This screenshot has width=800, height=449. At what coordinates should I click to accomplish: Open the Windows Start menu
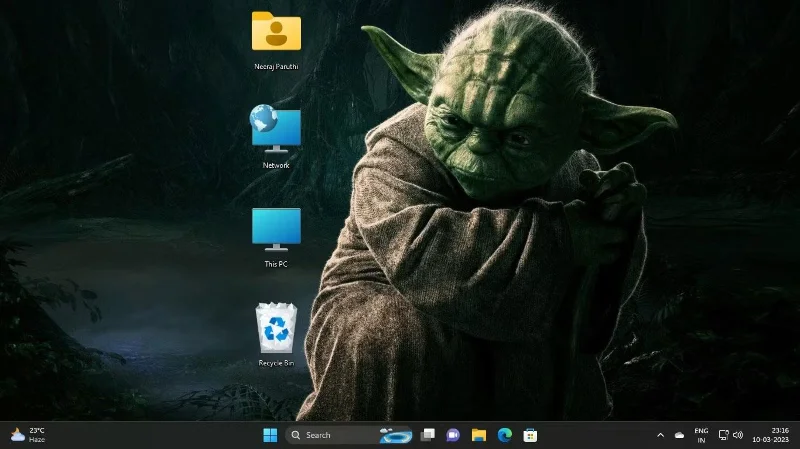(x=270, y=435)
